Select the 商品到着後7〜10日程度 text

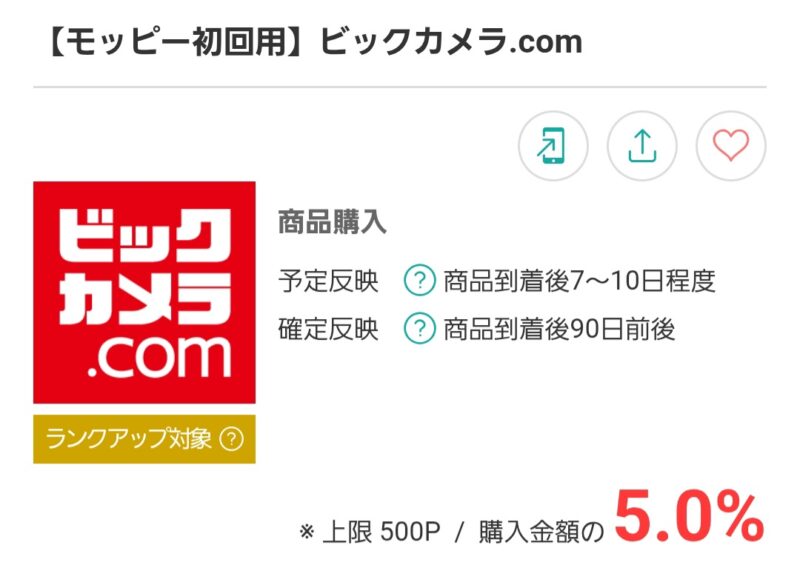[x=579, y=281]
